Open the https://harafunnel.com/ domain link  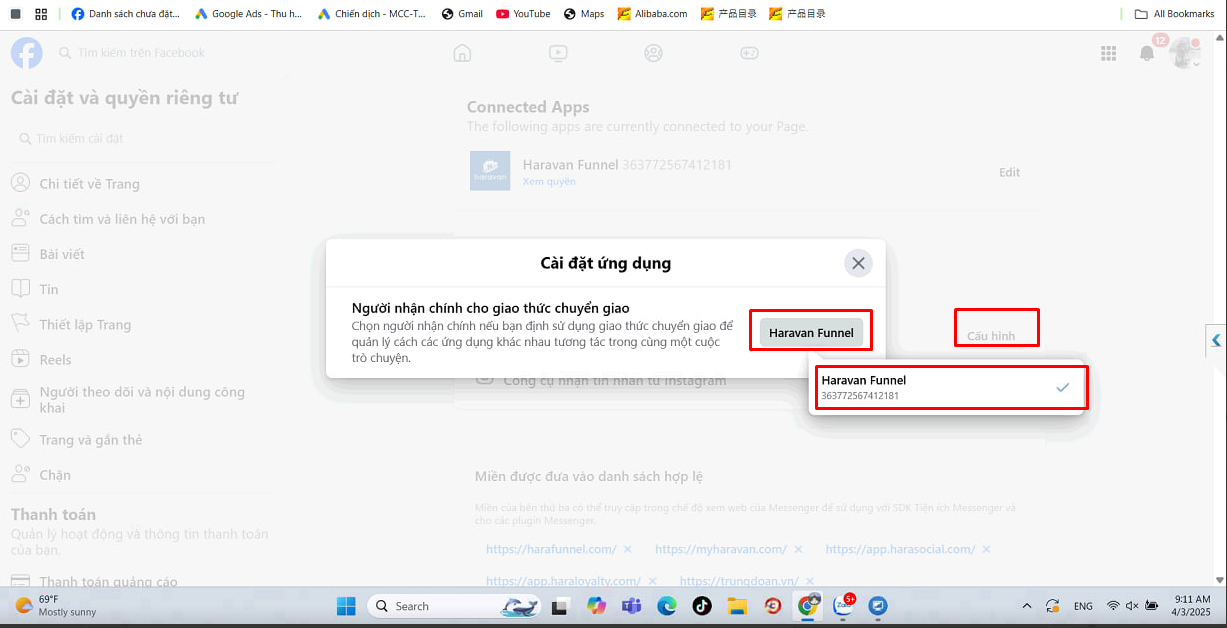point(551,549)
